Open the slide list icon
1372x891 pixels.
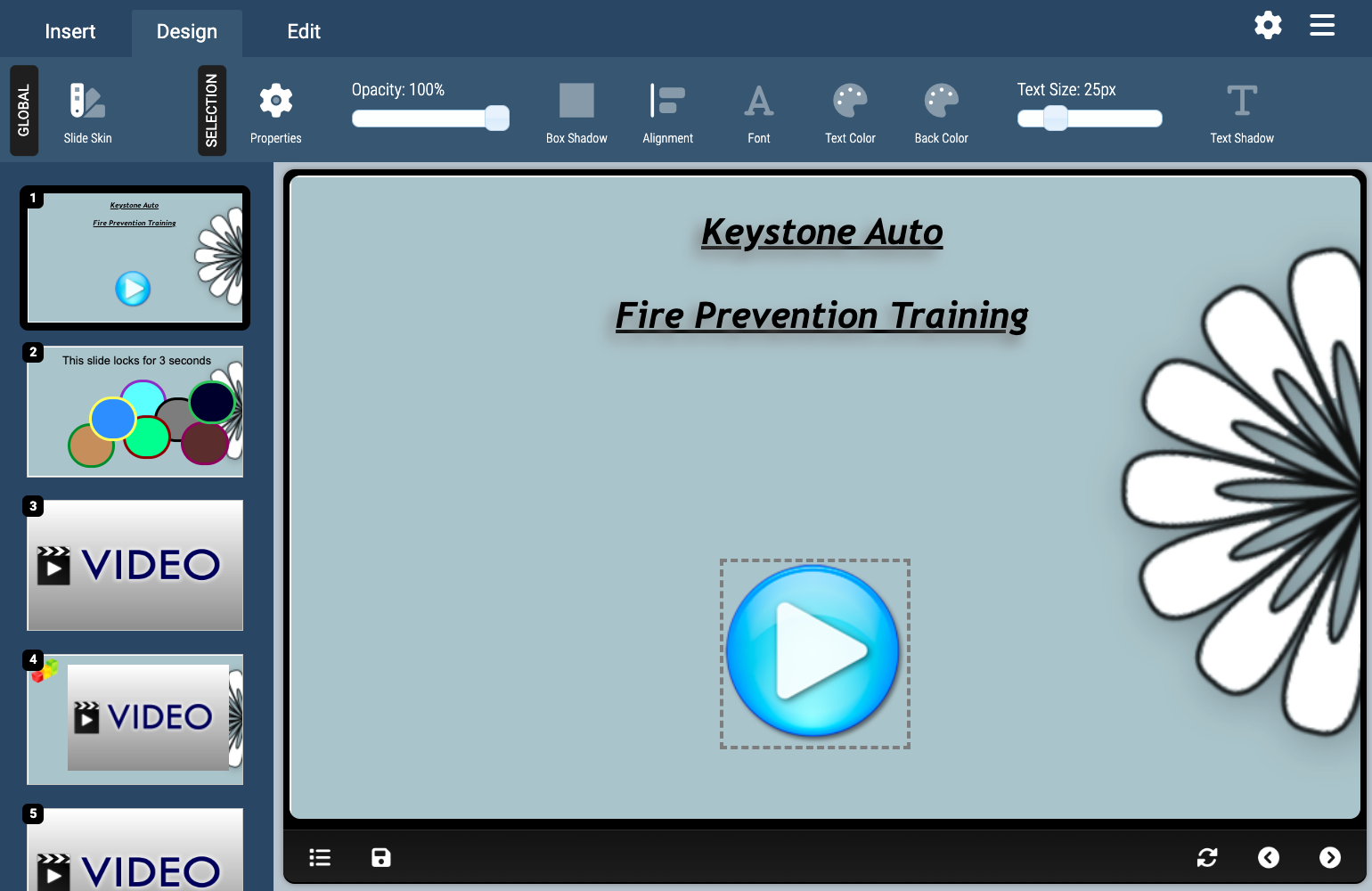pos(320,857)
